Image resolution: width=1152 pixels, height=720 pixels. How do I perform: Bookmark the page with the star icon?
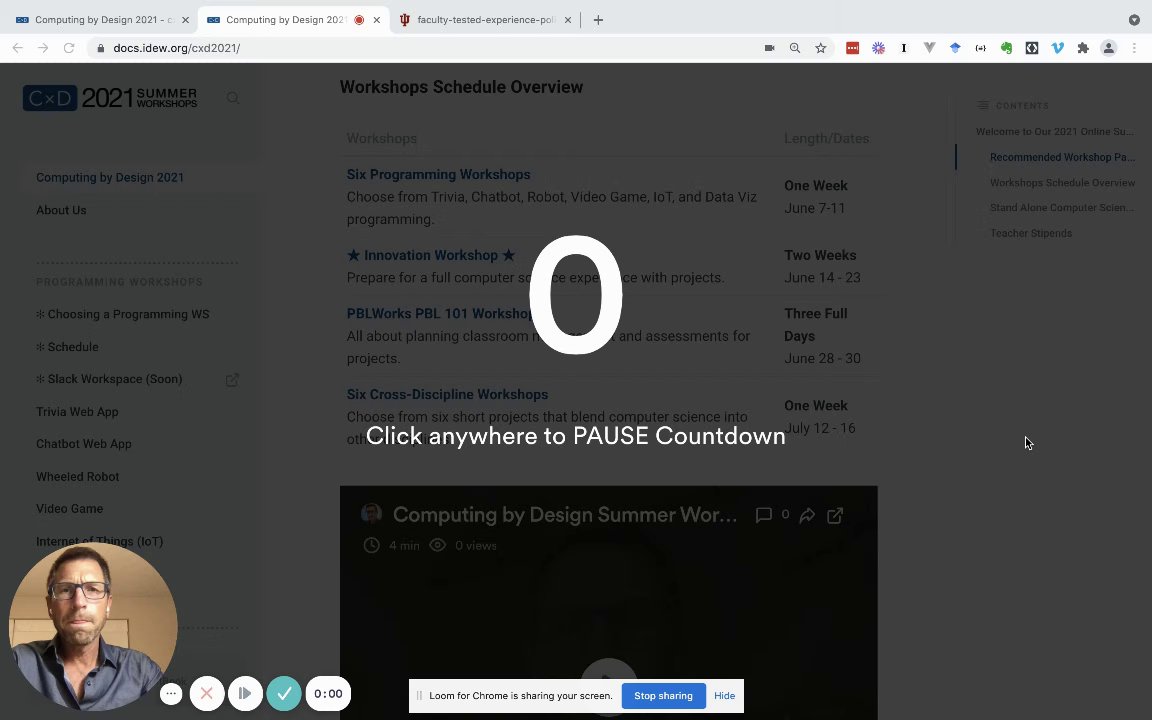(821, 48)
